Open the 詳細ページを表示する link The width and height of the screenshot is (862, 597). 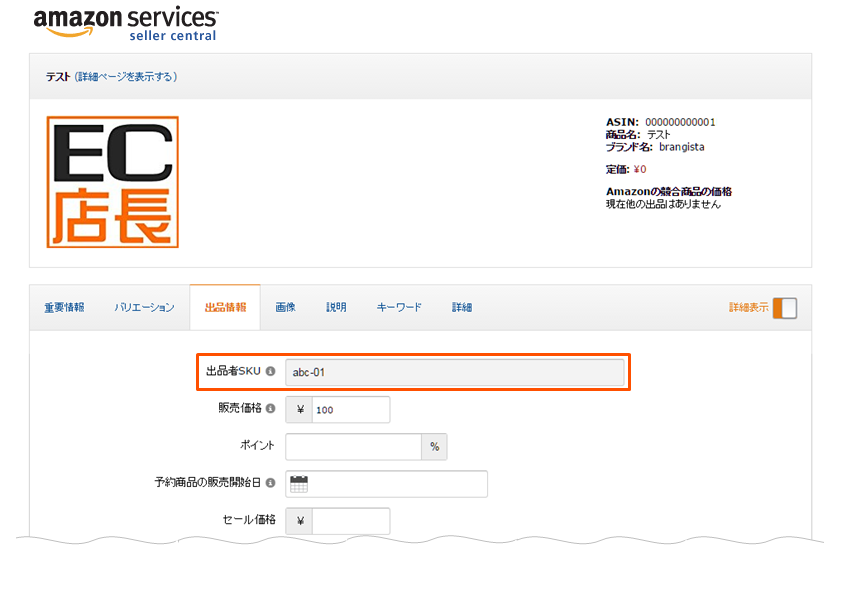(x=126, y=76)
